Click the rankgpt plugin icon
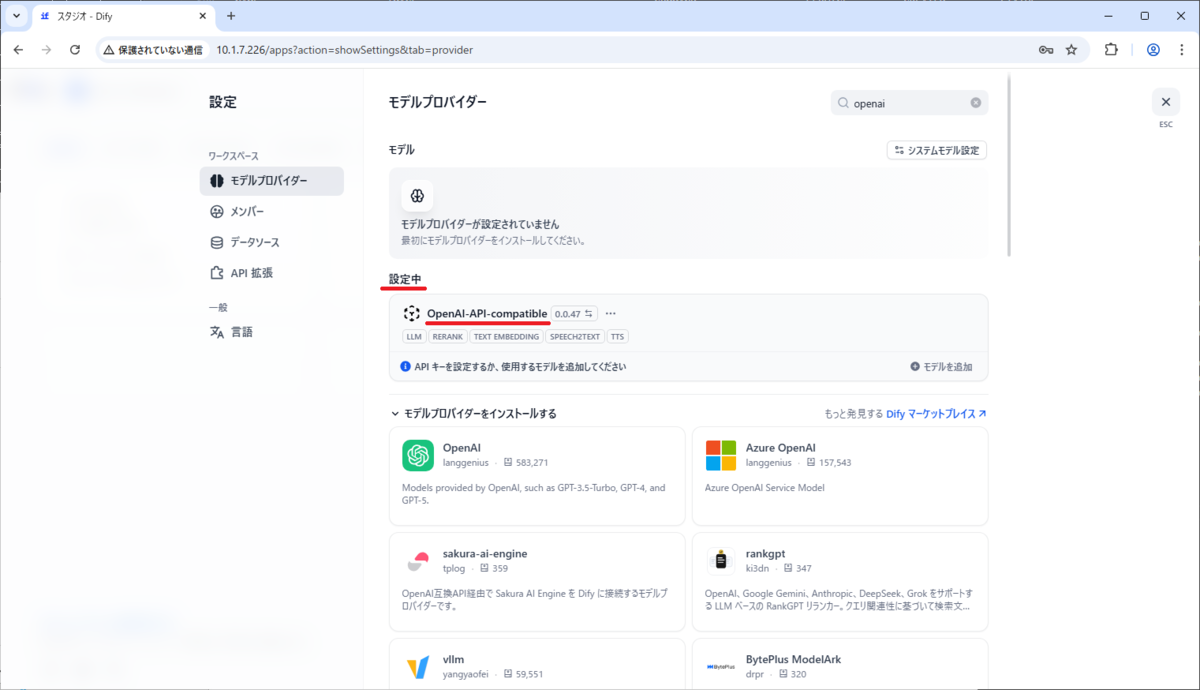The height and width of the screenshot is (690, 1200). coord(720,561)
